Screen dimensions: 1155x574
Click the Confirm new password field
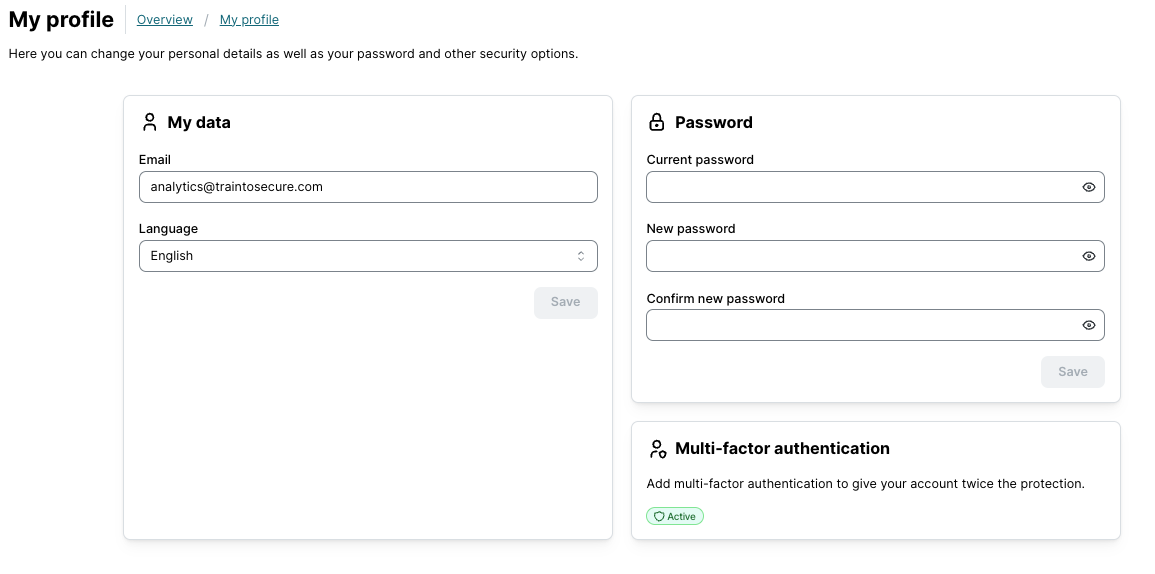pos(860,325)
